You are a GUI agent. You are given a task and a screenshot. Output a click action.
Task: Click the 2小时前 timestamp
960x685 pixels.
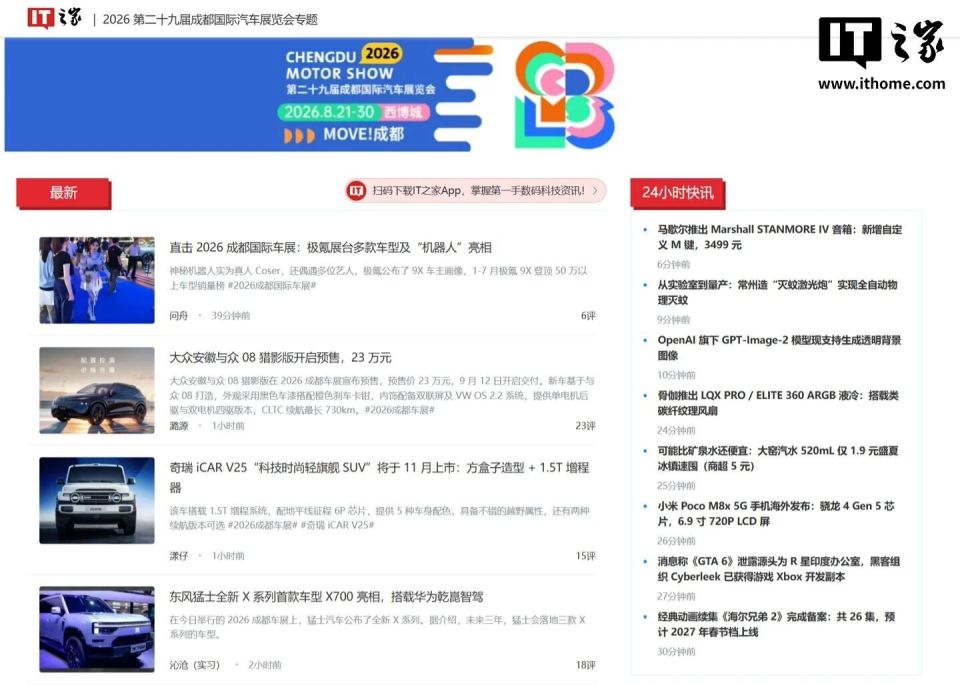click(x=264, y=665)
